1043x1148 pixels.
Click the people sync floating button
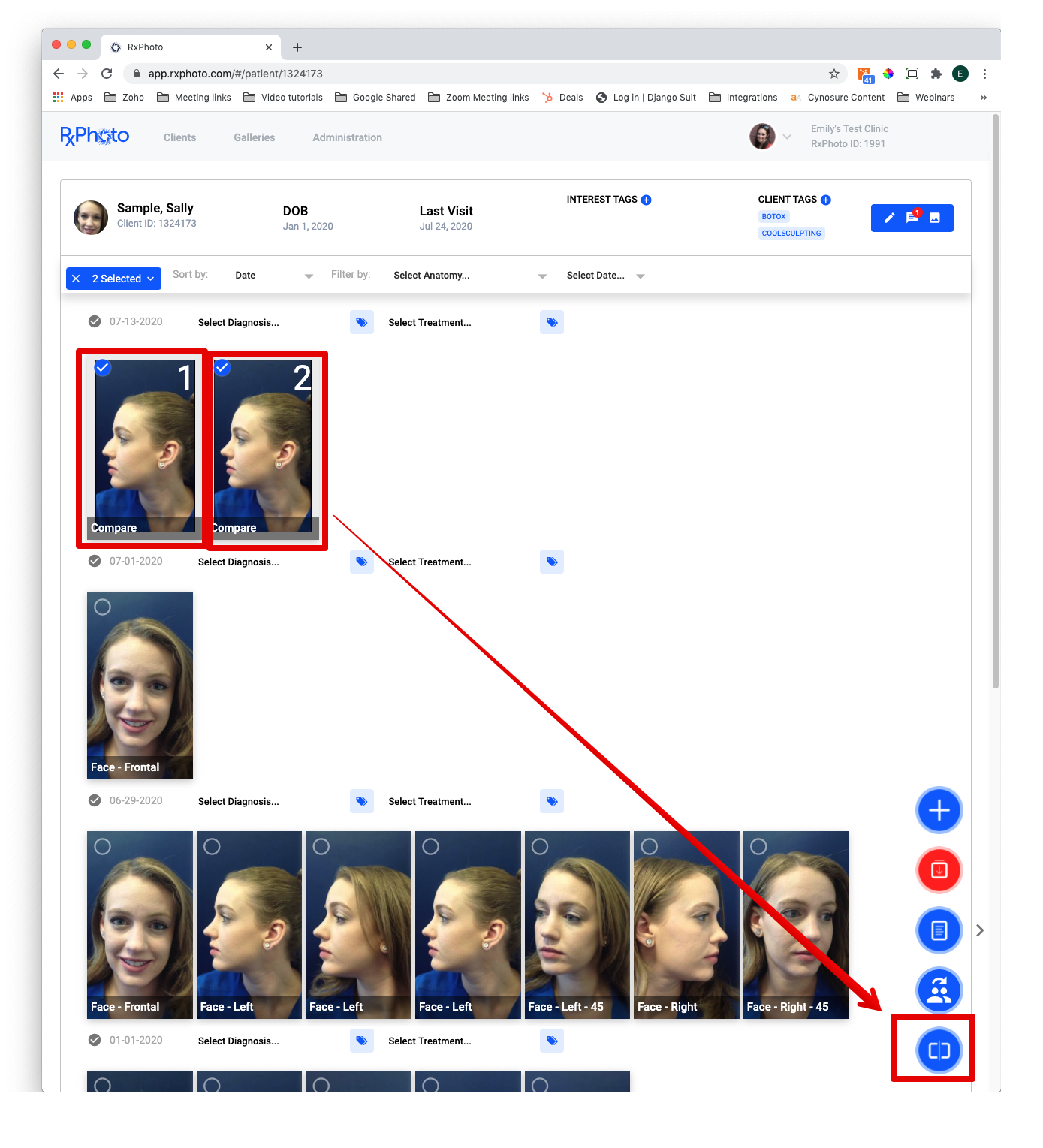pos(939,990)
